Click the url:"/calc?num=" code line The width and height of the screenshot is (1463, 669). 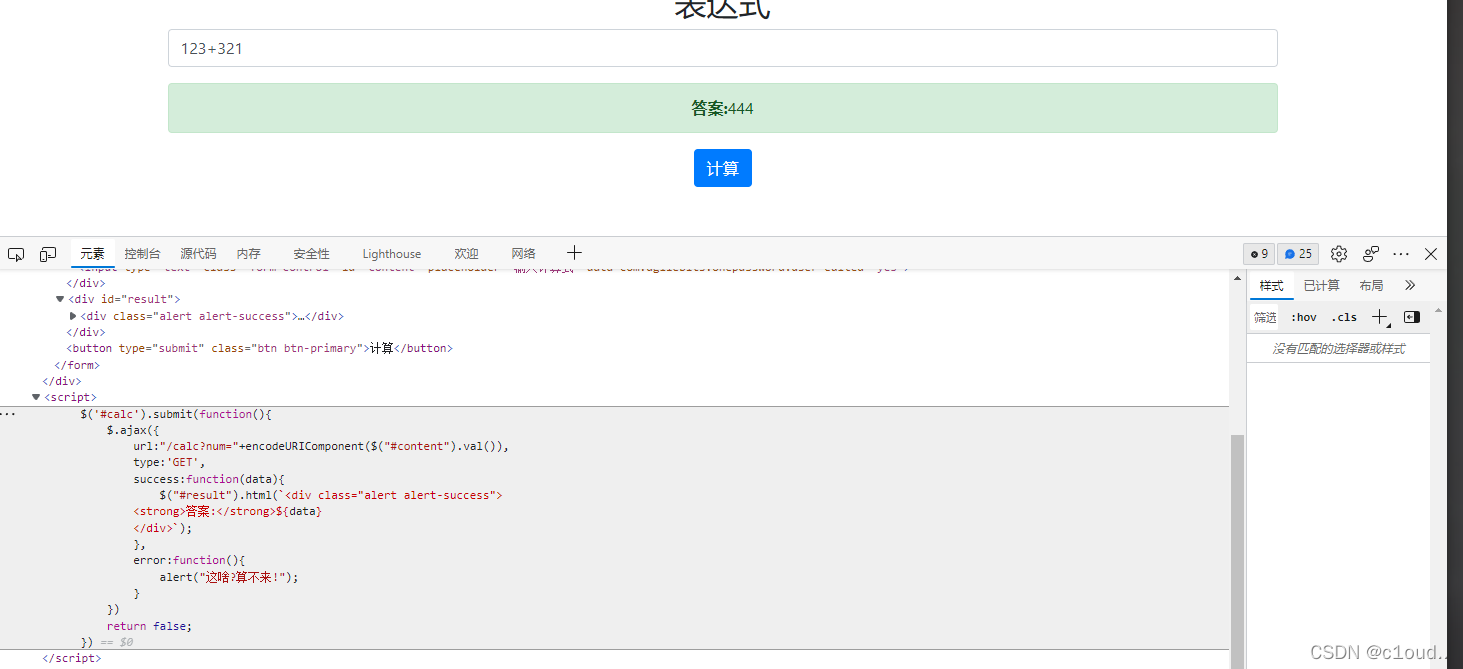321,446
